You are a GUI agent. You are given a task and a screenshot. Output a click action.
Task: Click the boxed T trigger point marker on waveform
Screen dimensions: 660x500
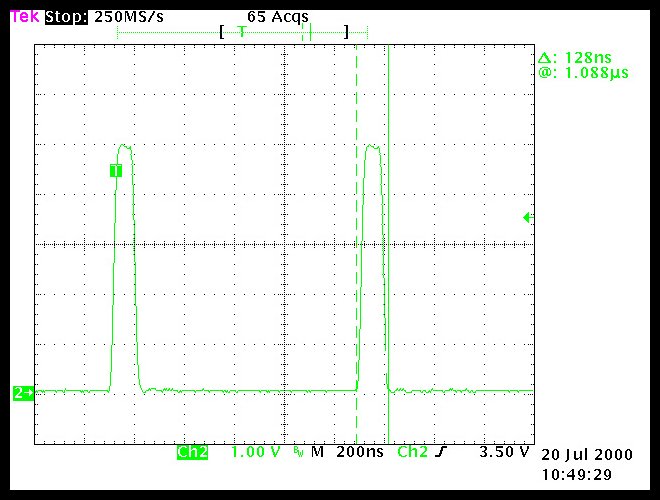pos(116,170)
